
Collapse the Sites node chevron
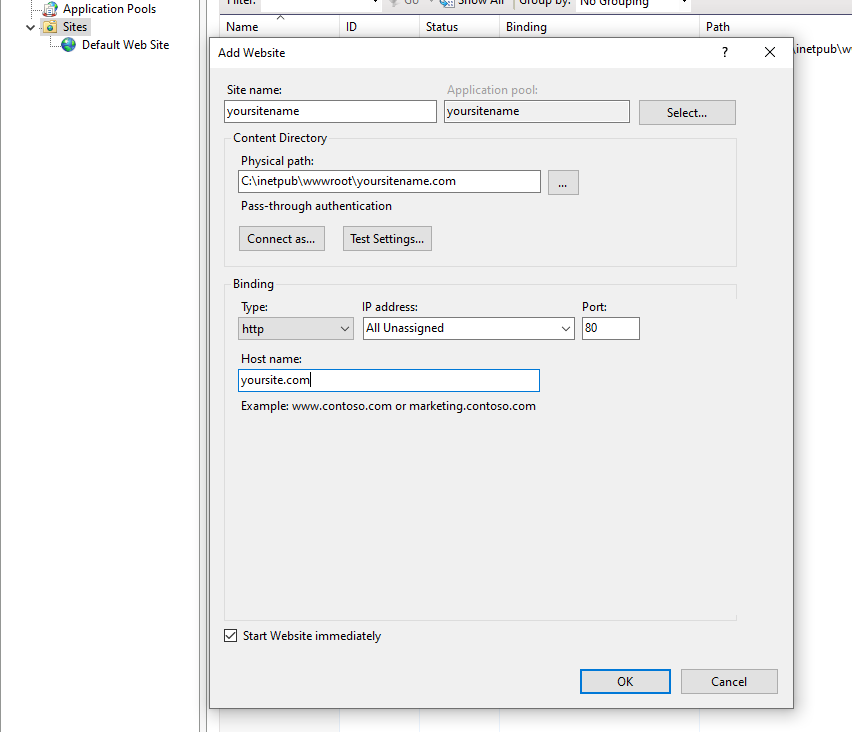click(x=30, y=27)
